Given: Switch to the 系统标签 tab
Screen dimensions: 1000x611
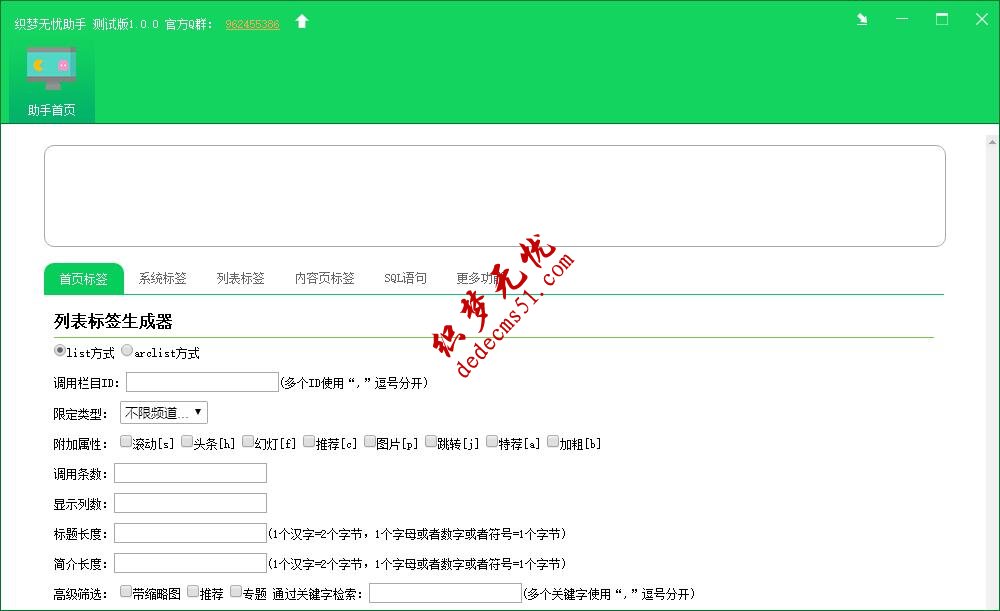Looking at the screenshot, I should (161, 279).
